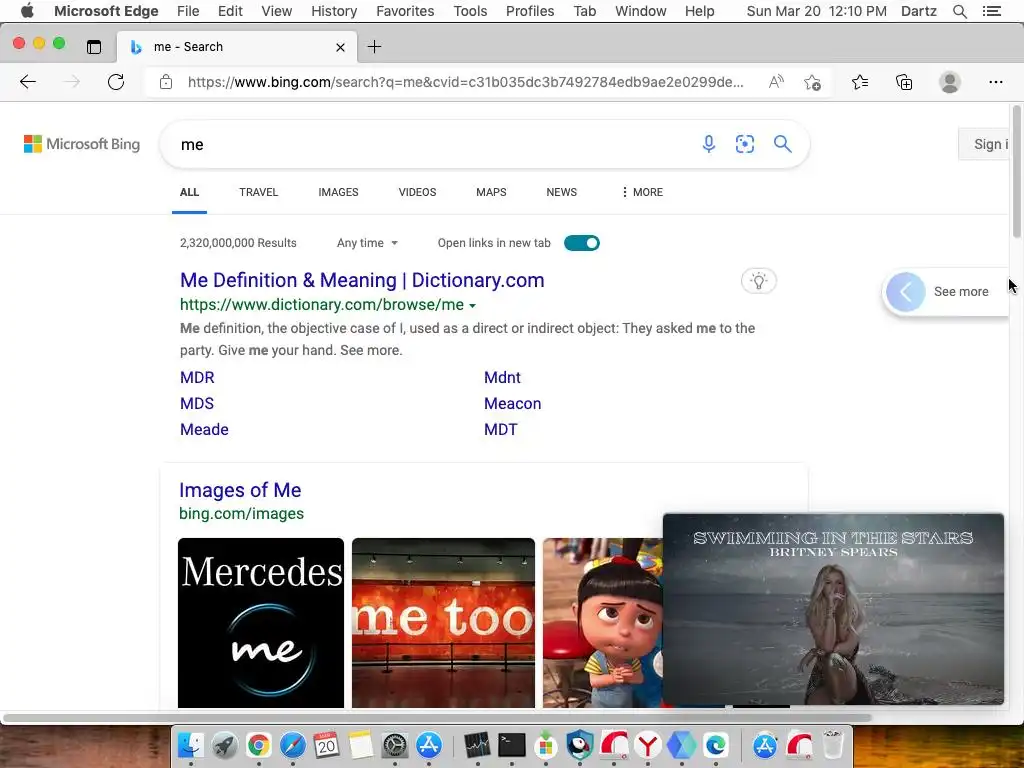Click the address bar URL
1024x768 pixels.
(465, 82)
